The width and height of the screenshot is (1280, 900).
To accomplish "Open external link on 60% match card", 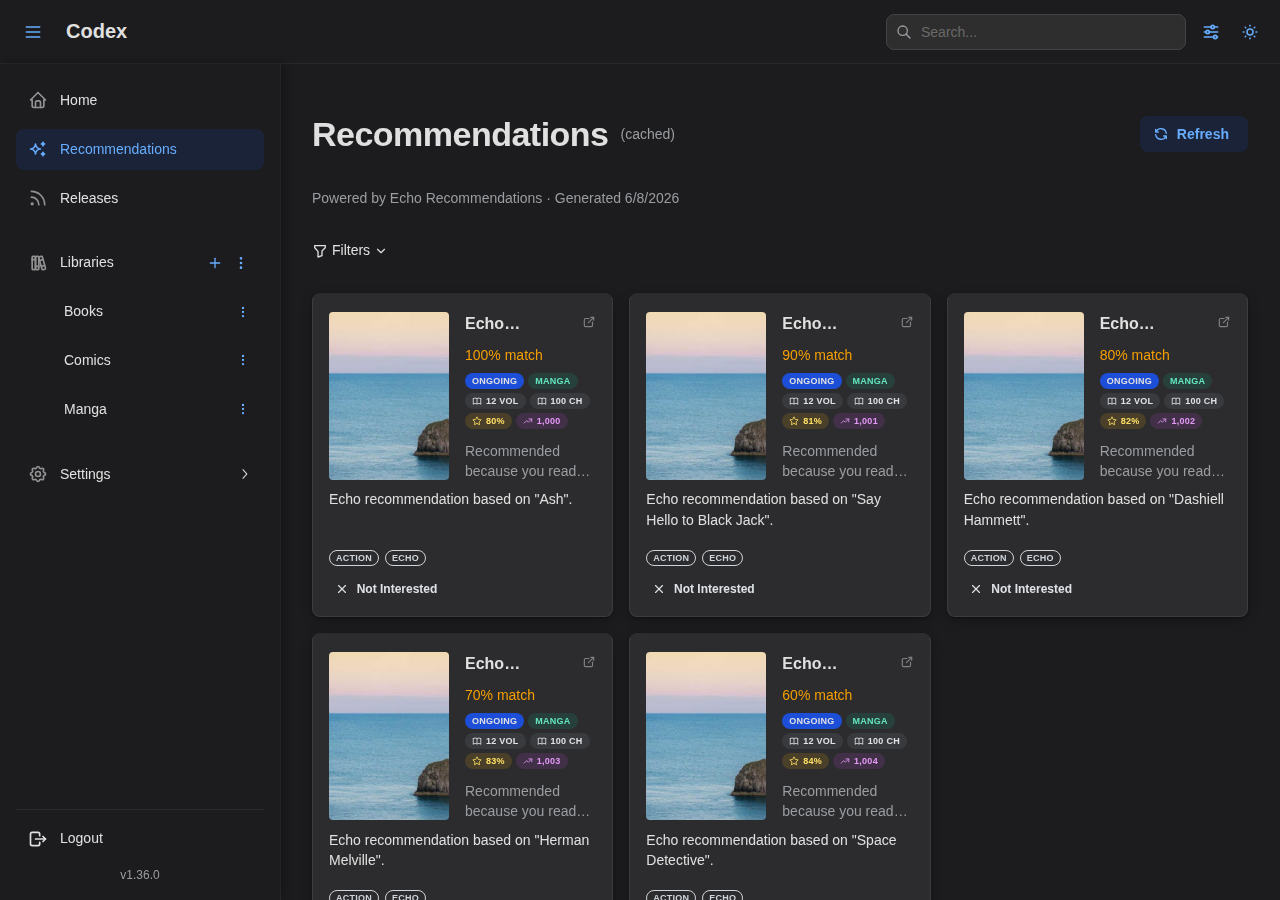I will click(907, 662).
